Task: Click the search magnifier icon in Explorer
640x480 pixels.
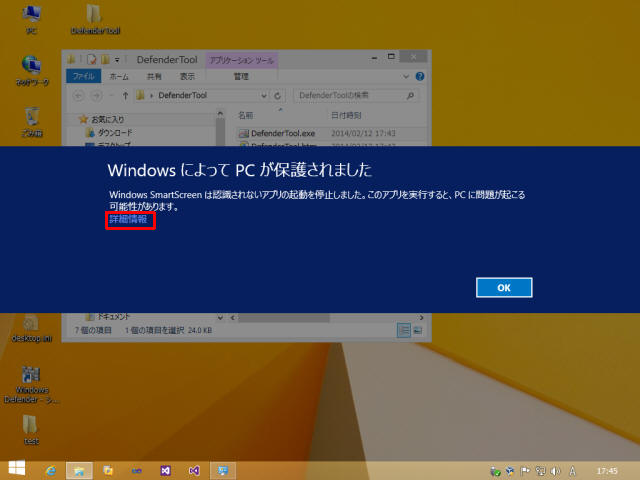Action: click(411, 96)
